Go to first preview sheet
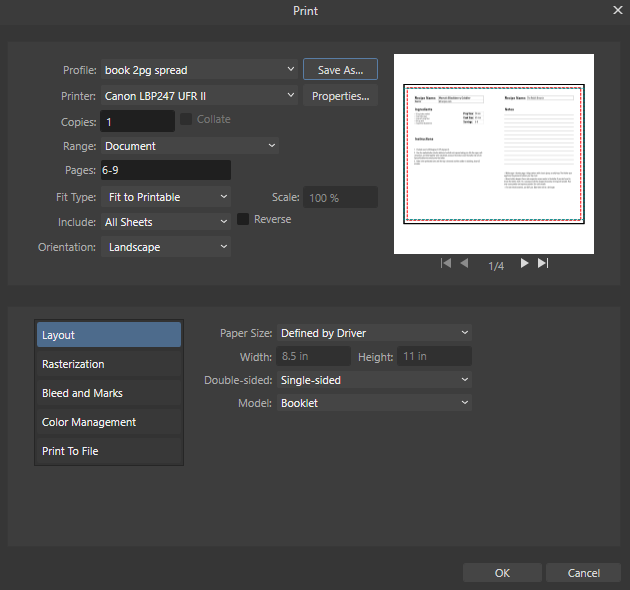The height and width of the screenshot is (590, 630). (446, 263)
